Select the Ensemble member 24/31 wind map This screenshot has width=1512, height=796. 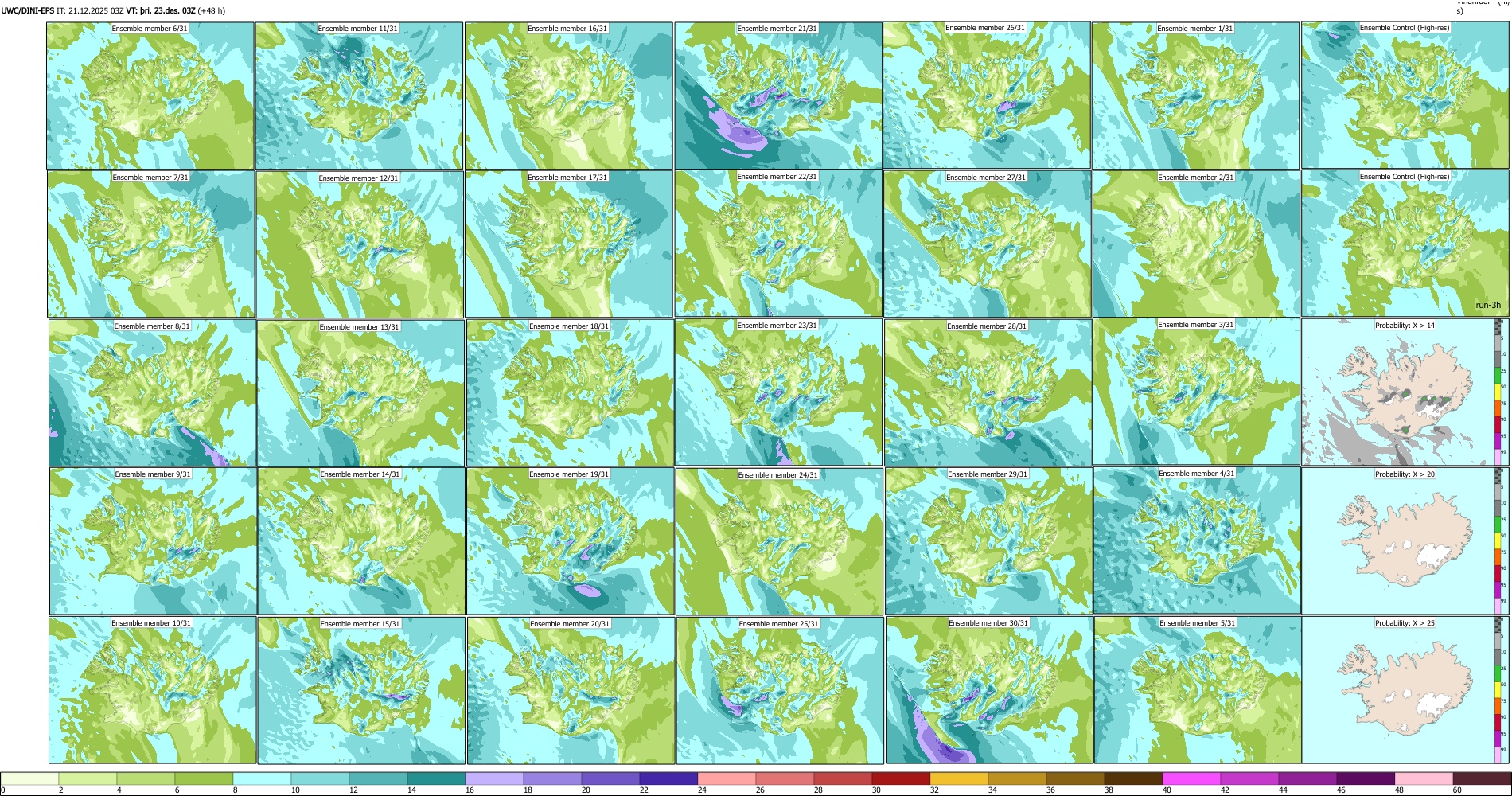pos(779,540)
